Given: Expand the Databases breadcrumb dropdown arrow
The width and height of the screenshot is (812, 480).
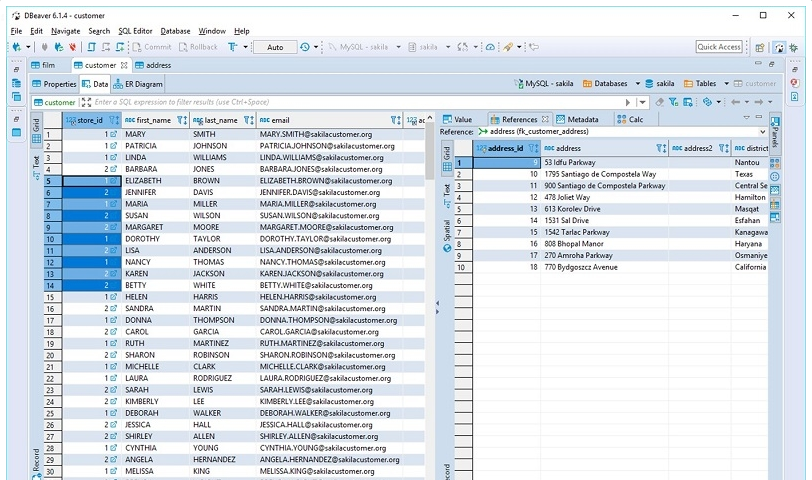Looking at the screenshot, I should 637,83.
